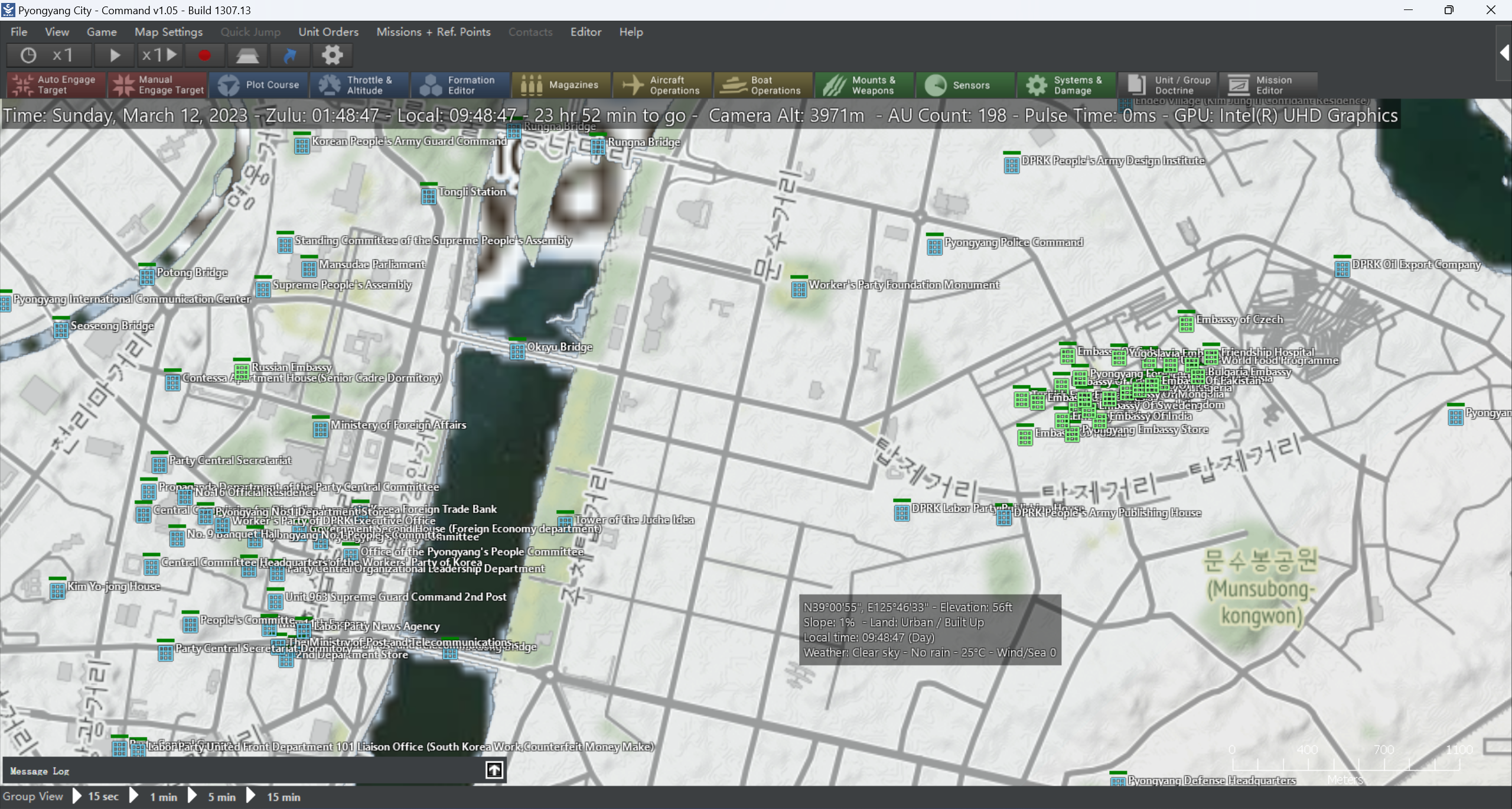
Task: Select Worker's Party Foundation Monument icon
Action: (799, 288)
